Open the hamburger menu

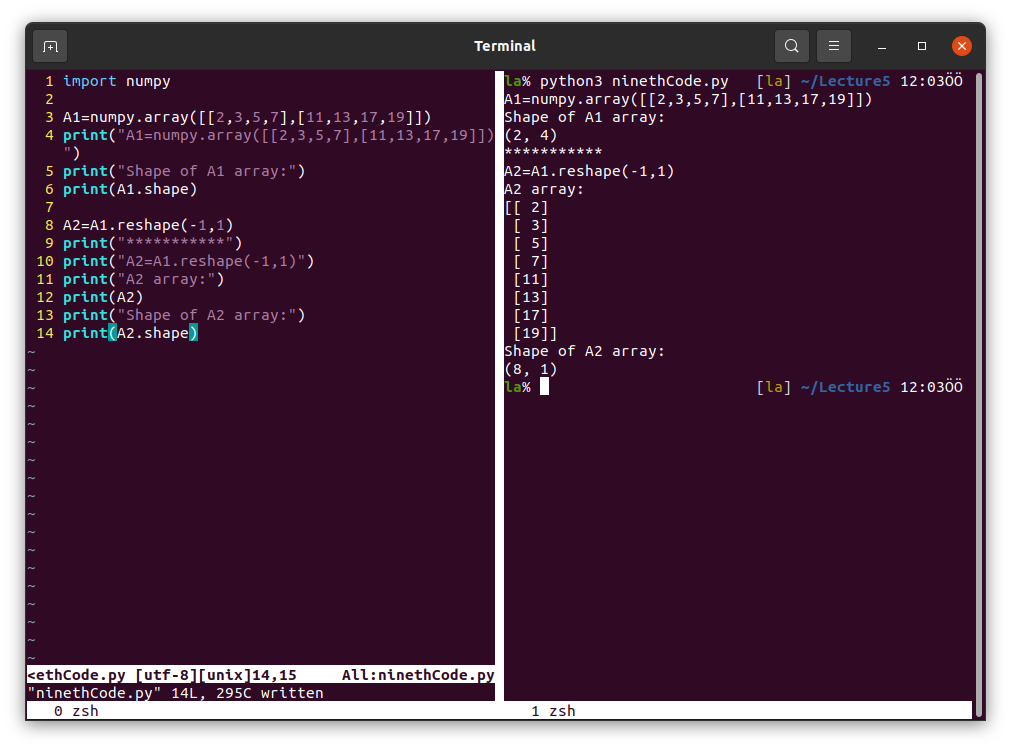click(834, 46)
